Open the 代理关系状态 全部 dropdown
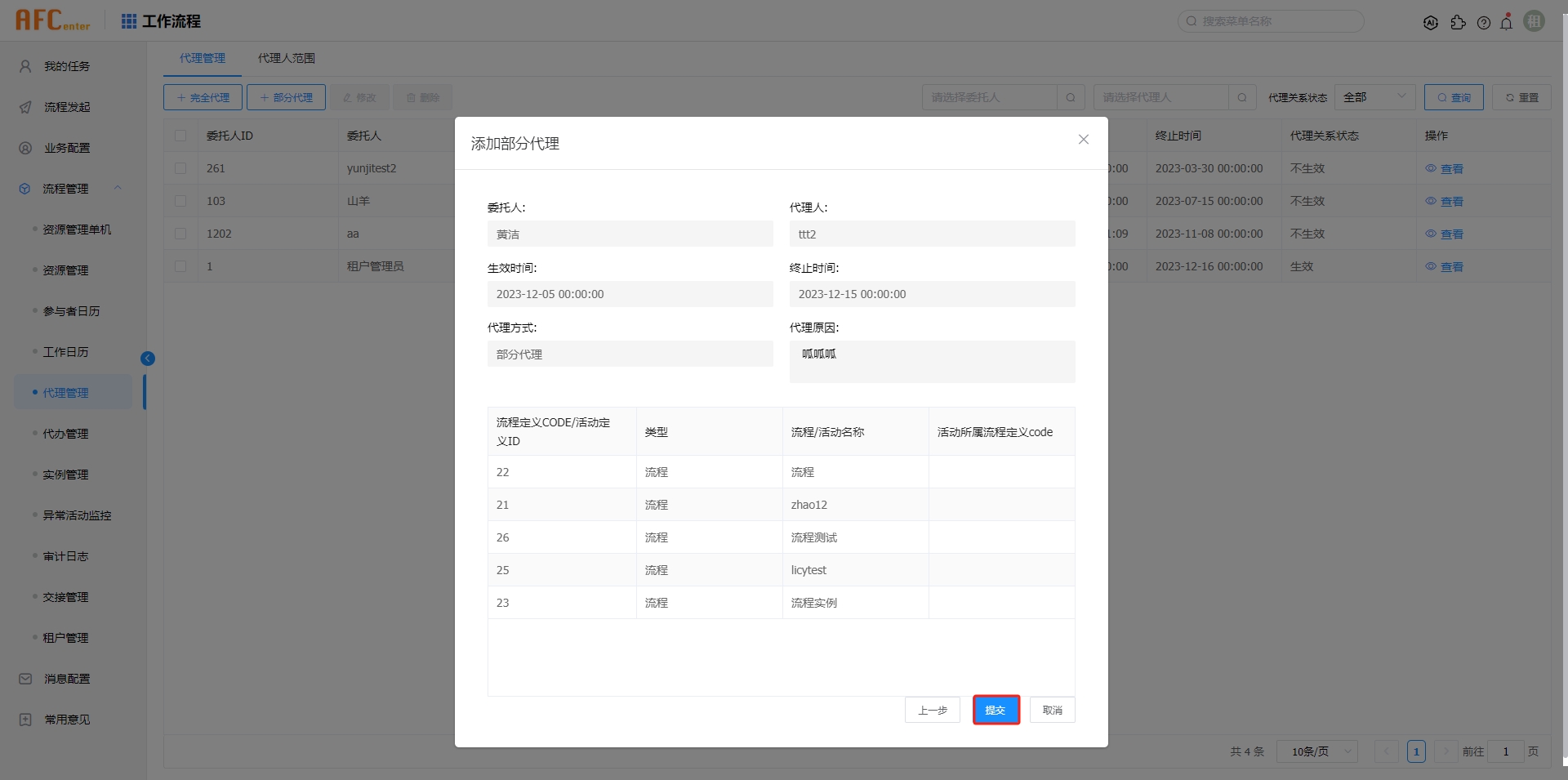This screenshot has height=780, width=1568. [1375, 96]
